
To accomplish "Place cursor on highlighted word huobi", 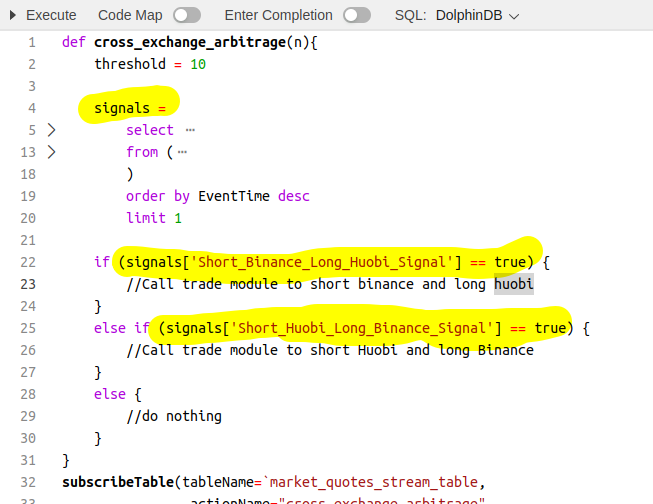I will tap(514, 284).
